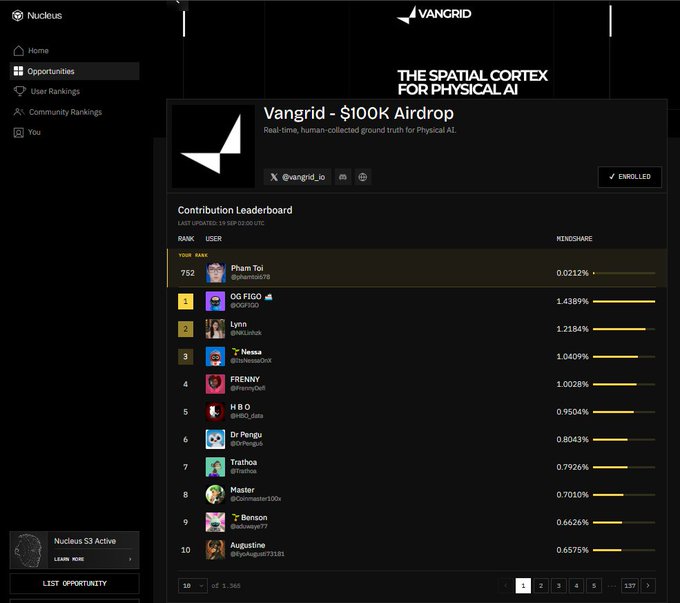Click the RANK column header
This screenshot has width=680, height=603.
click(186, 239)
